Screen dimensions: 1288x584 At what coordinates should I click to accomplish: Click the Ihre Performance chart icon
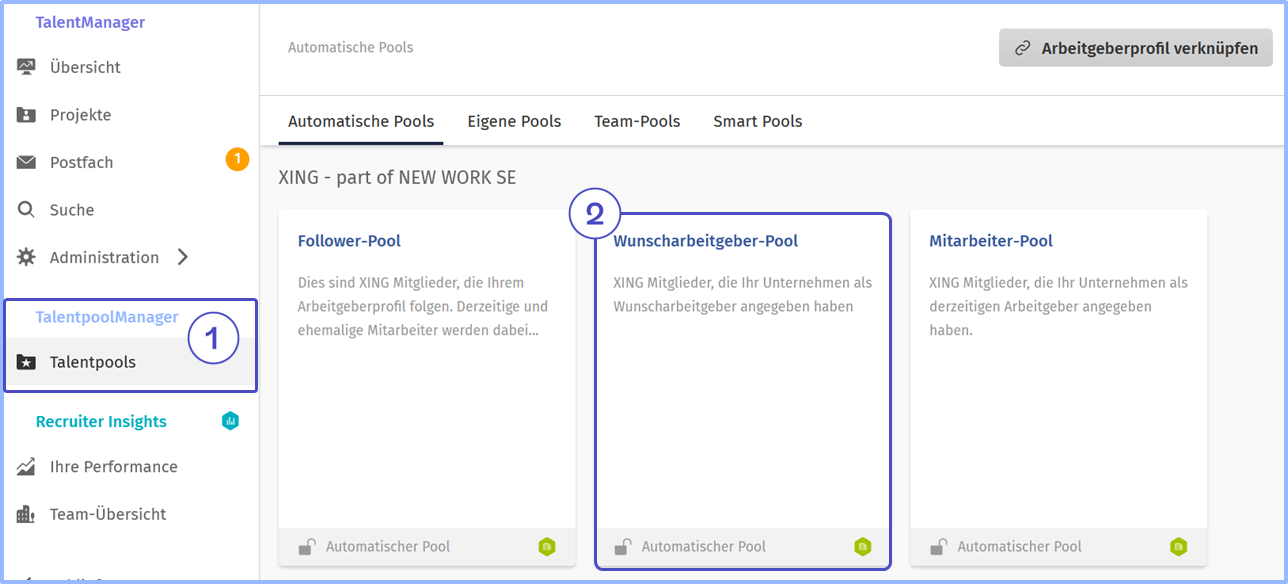pyautogui.click(x=26, y=467)
